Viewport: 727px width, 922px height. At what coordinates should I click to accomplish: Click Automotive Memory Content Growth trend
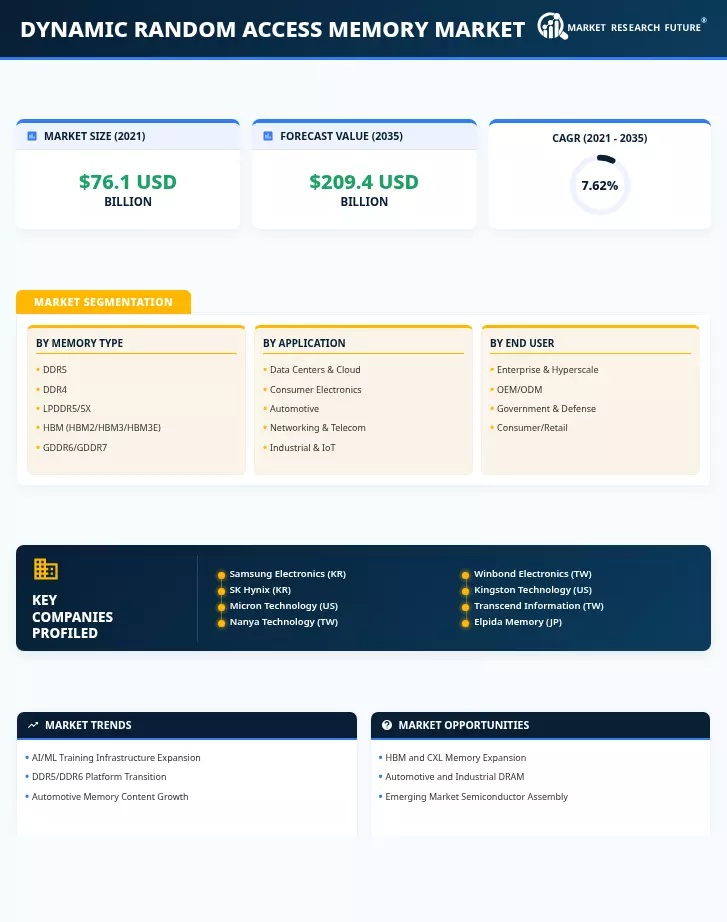tap(110, 796)
